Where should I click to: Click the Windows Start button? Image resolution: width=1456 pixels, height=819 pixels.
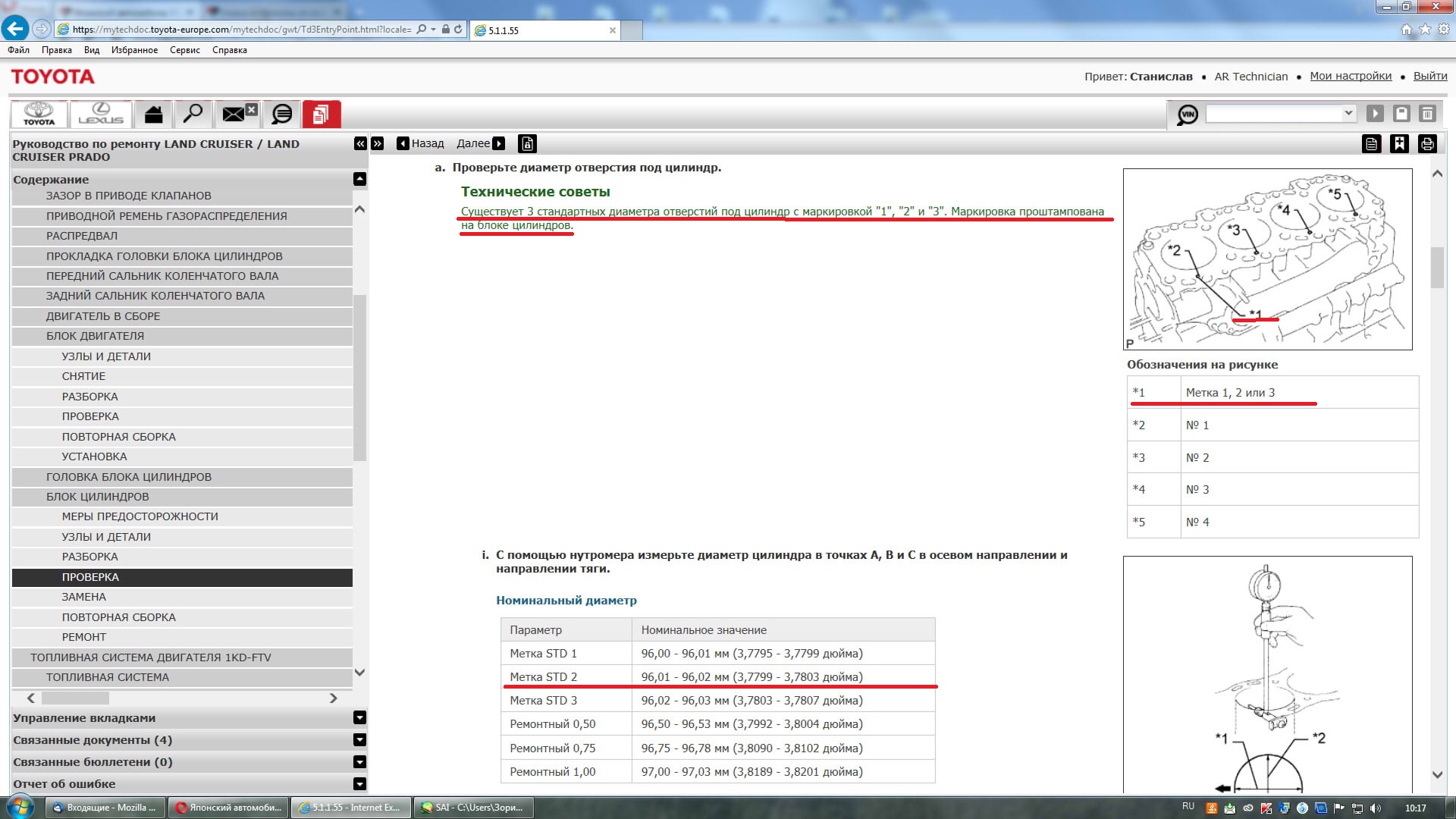(x=20, y=807)
